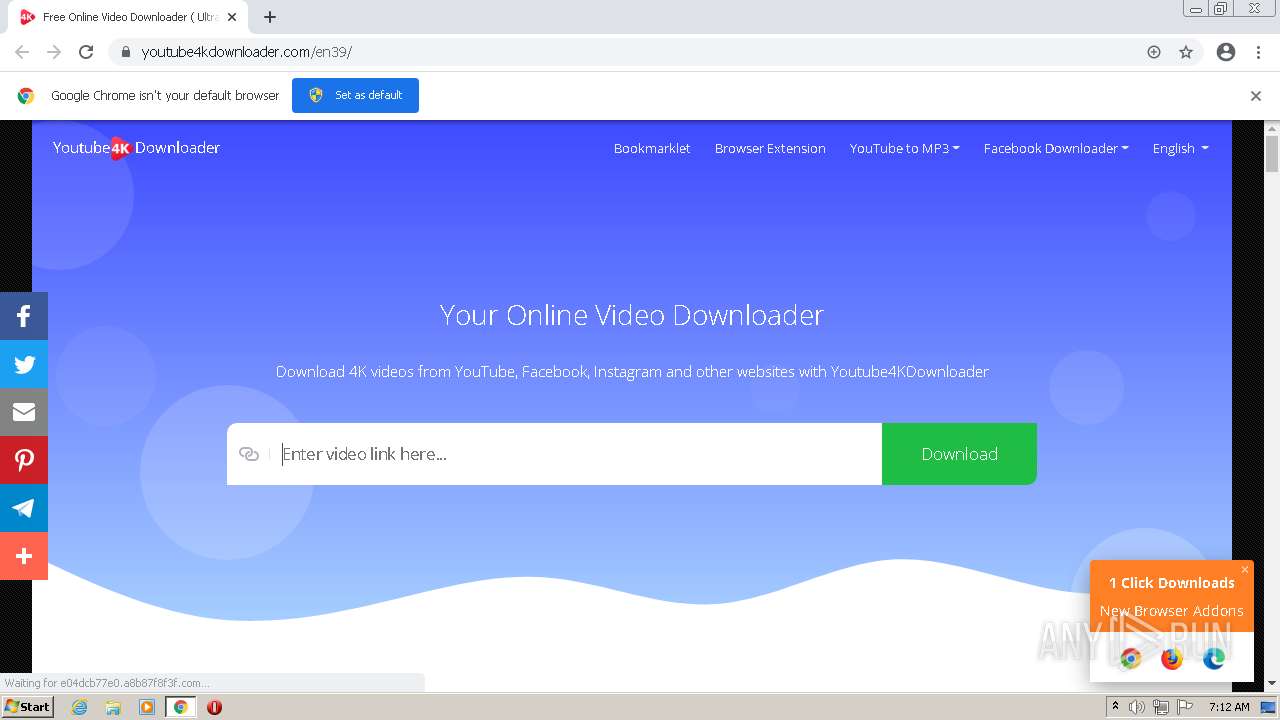Viewport: 1280px width, 720px height.
Task: Open Internet Explorer from taskbar
Action: pos(80,707)
